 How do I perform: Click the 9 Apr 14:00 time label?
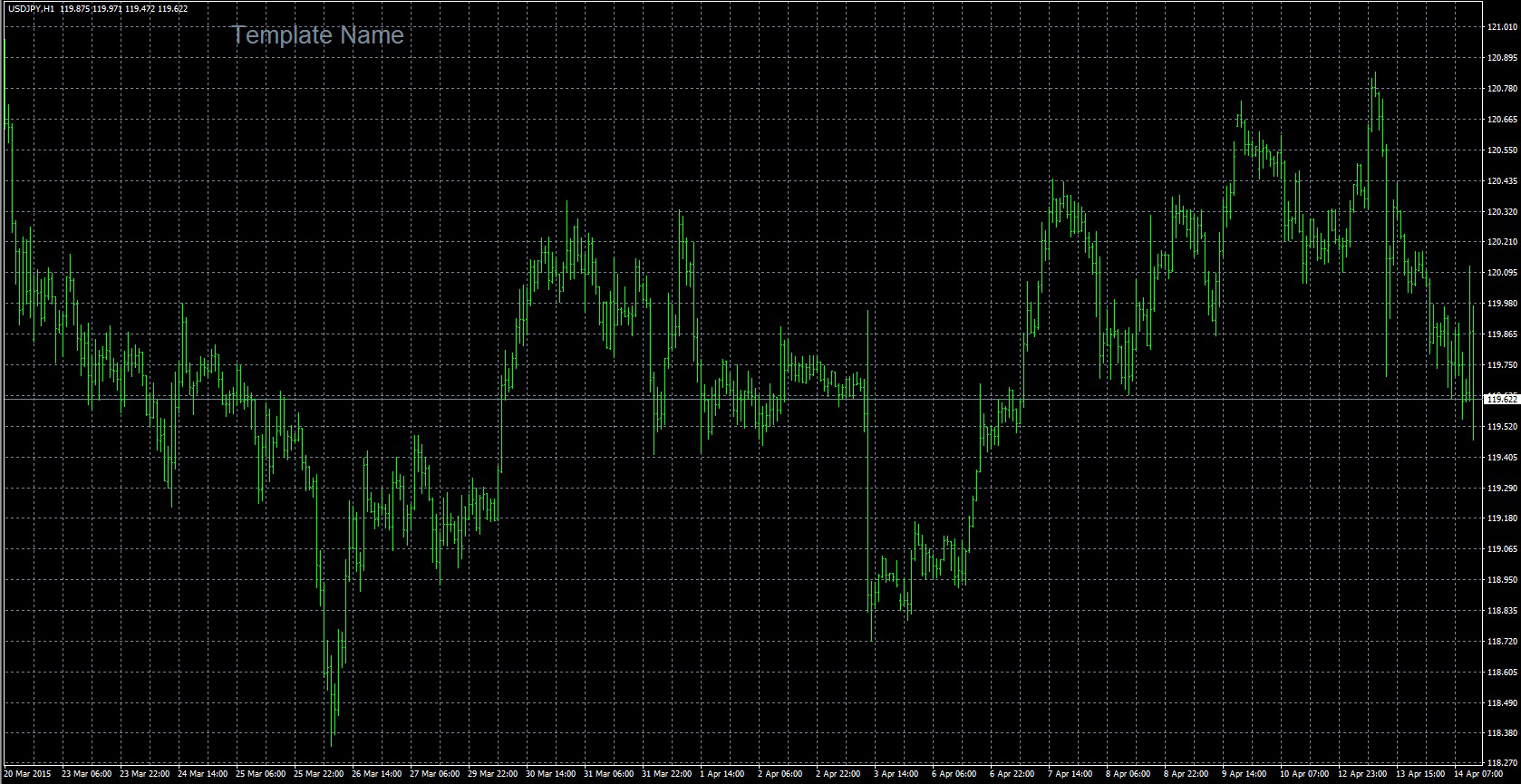(x=1245, y=775)
